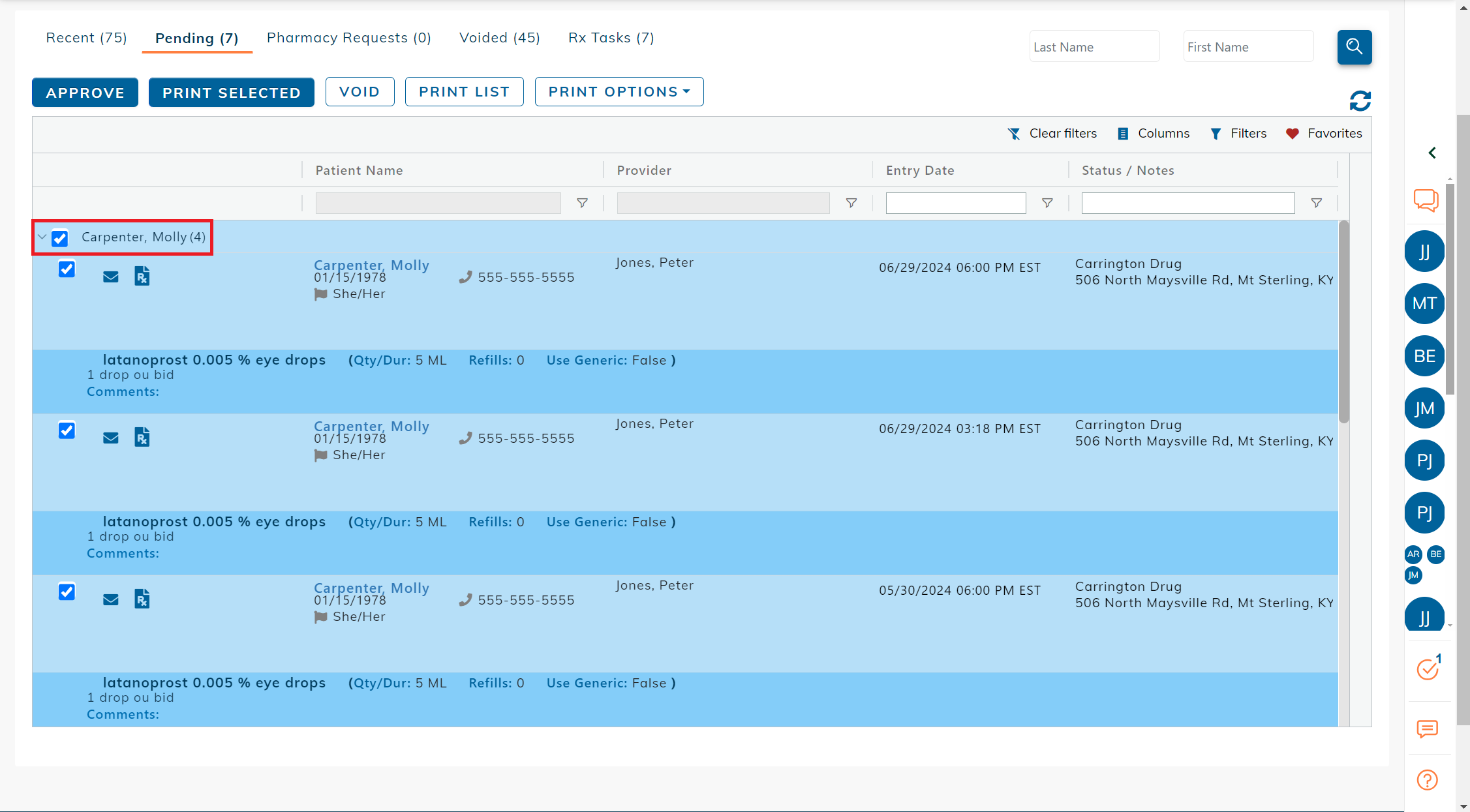
Task: Click the Patient Name column header
Action: pyautogui.click(x=359, y=170)
